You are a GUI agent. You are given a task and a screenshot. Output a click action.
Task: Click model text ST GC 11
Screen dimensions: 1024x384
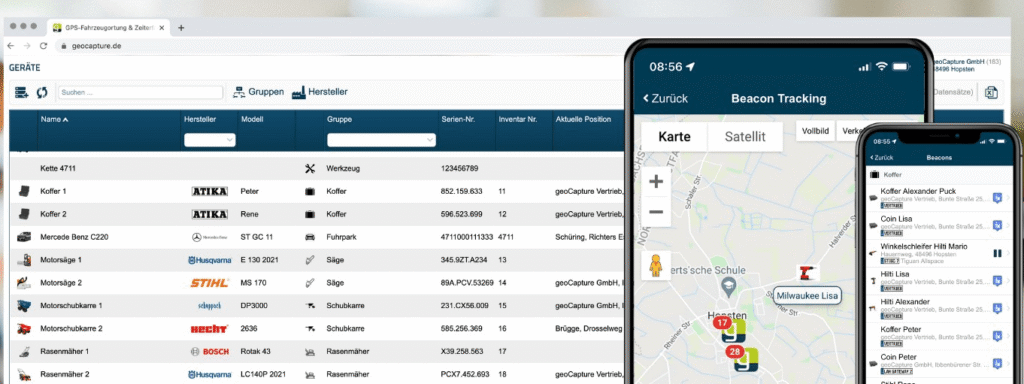coord(256,237)
